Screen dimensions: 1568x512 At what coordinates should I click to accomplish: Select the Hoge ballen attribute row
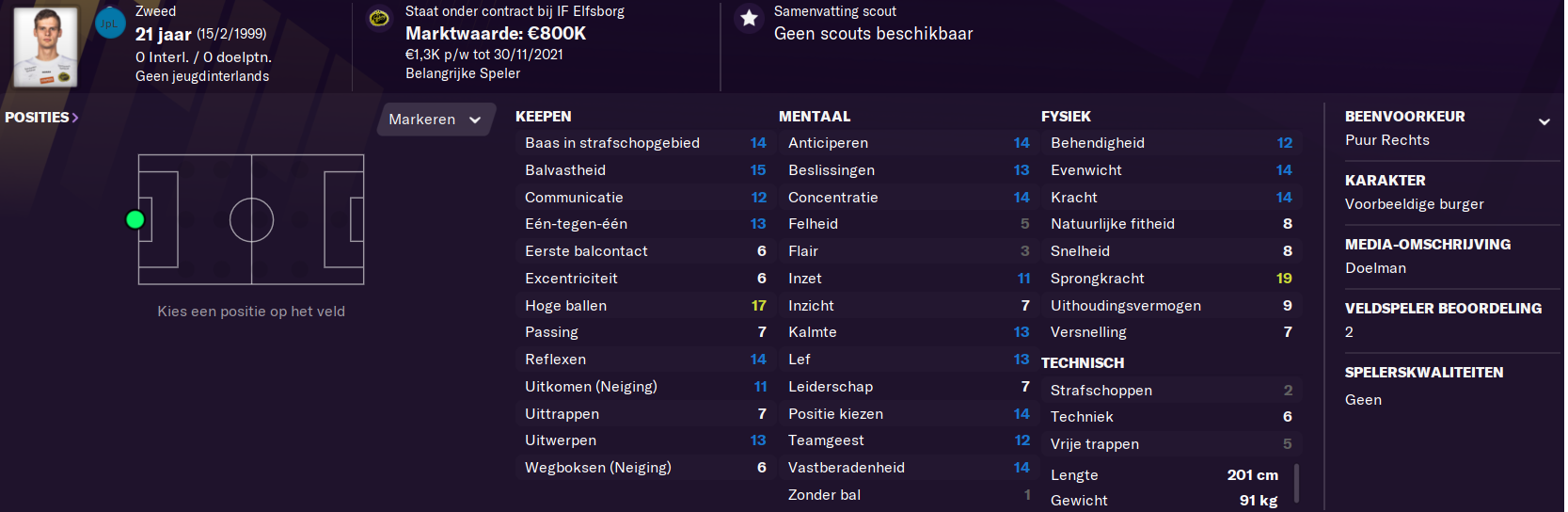pos(645,306)
